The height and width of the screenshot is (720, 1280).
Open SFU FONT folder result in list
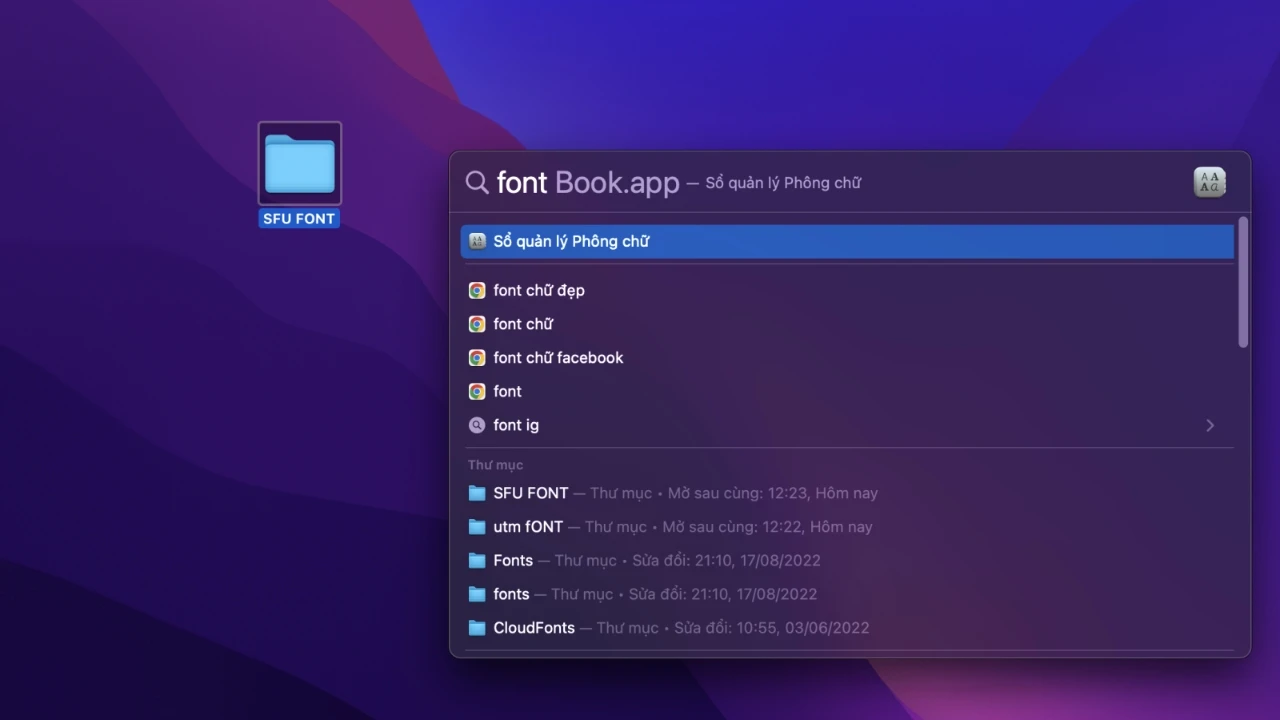530,493
